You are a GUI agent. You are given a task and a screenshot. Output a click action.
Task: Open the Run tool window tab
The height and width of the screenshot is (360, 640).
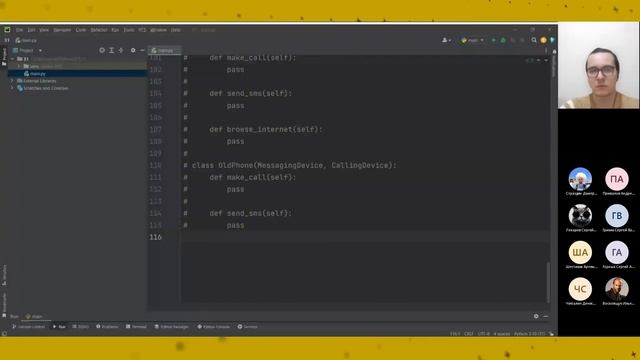point(59,327)
